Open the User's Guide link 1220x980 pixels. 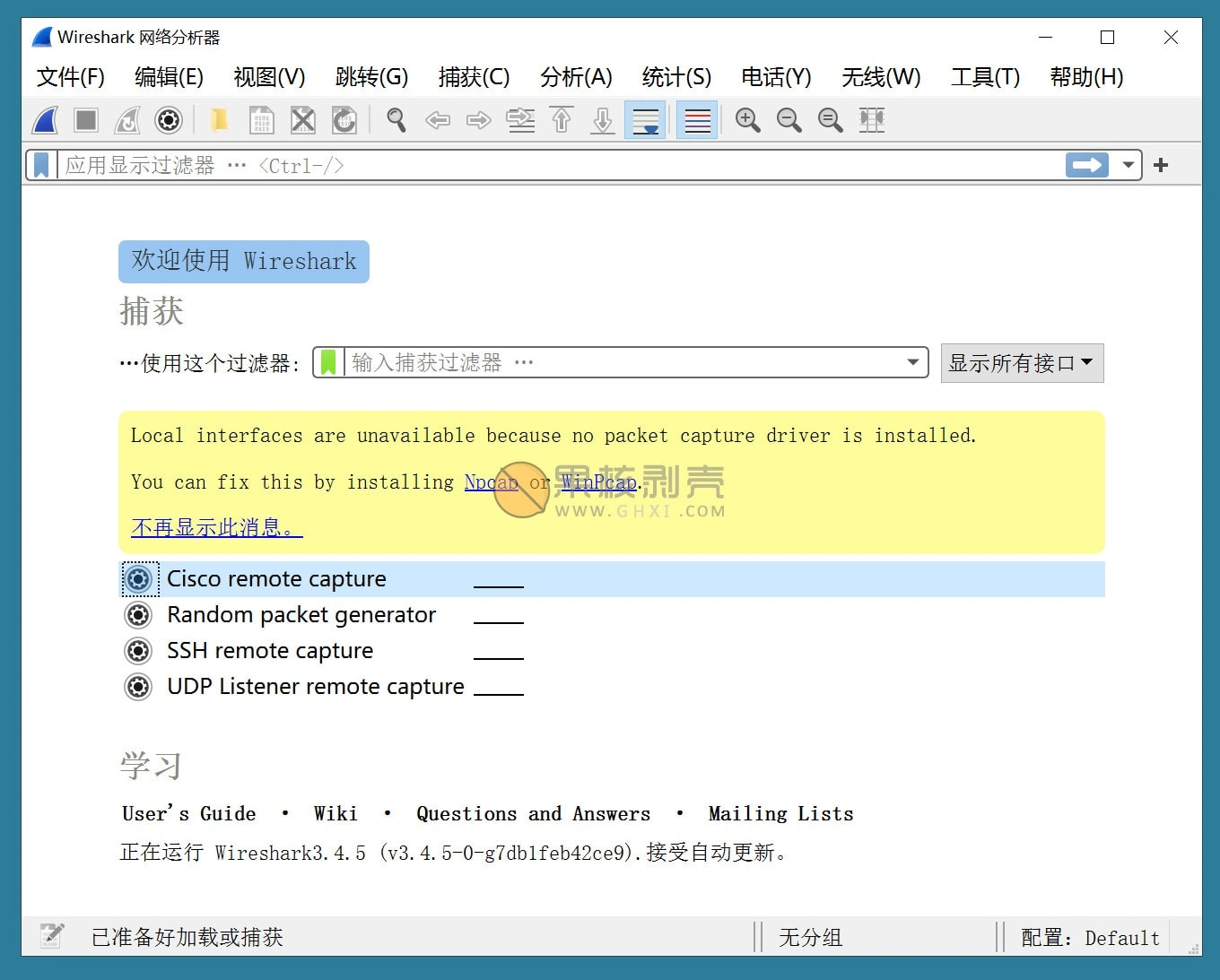coord(189,813)
